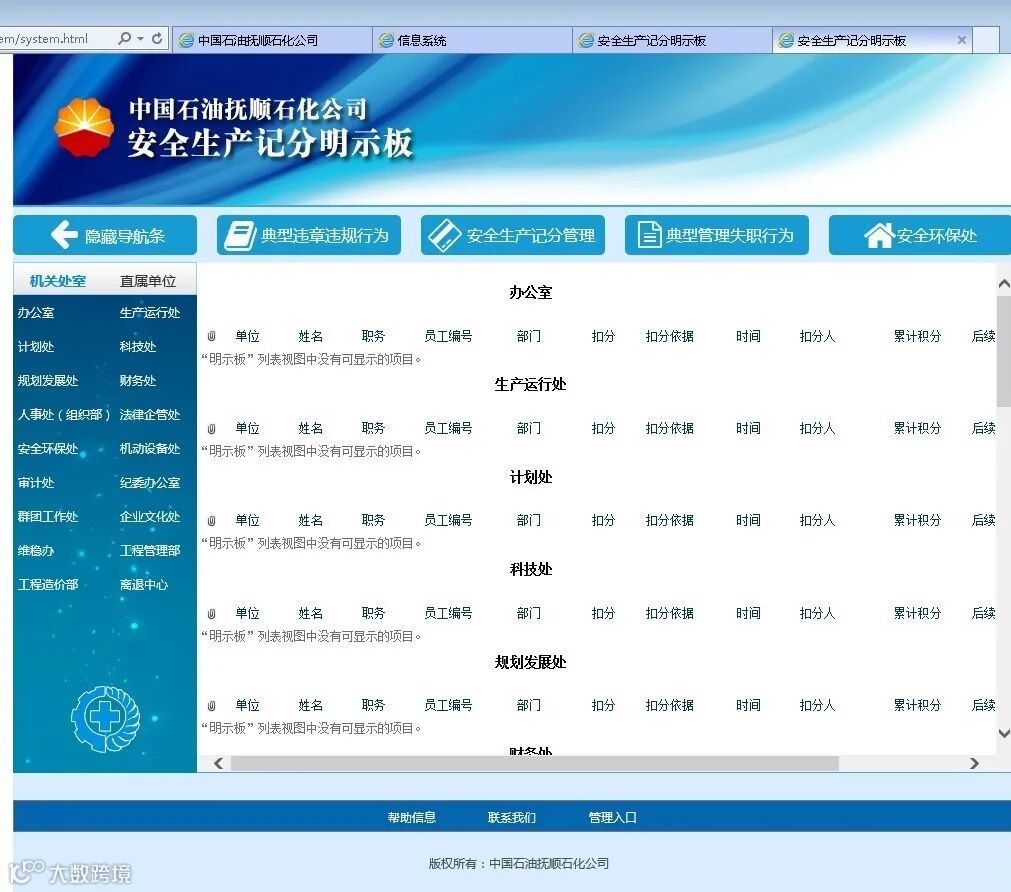Image resolution: width=1011 pixels, height=892 pixels.
Task: Click the 联系我们 footer link
Action: click(x=512, y=818)
